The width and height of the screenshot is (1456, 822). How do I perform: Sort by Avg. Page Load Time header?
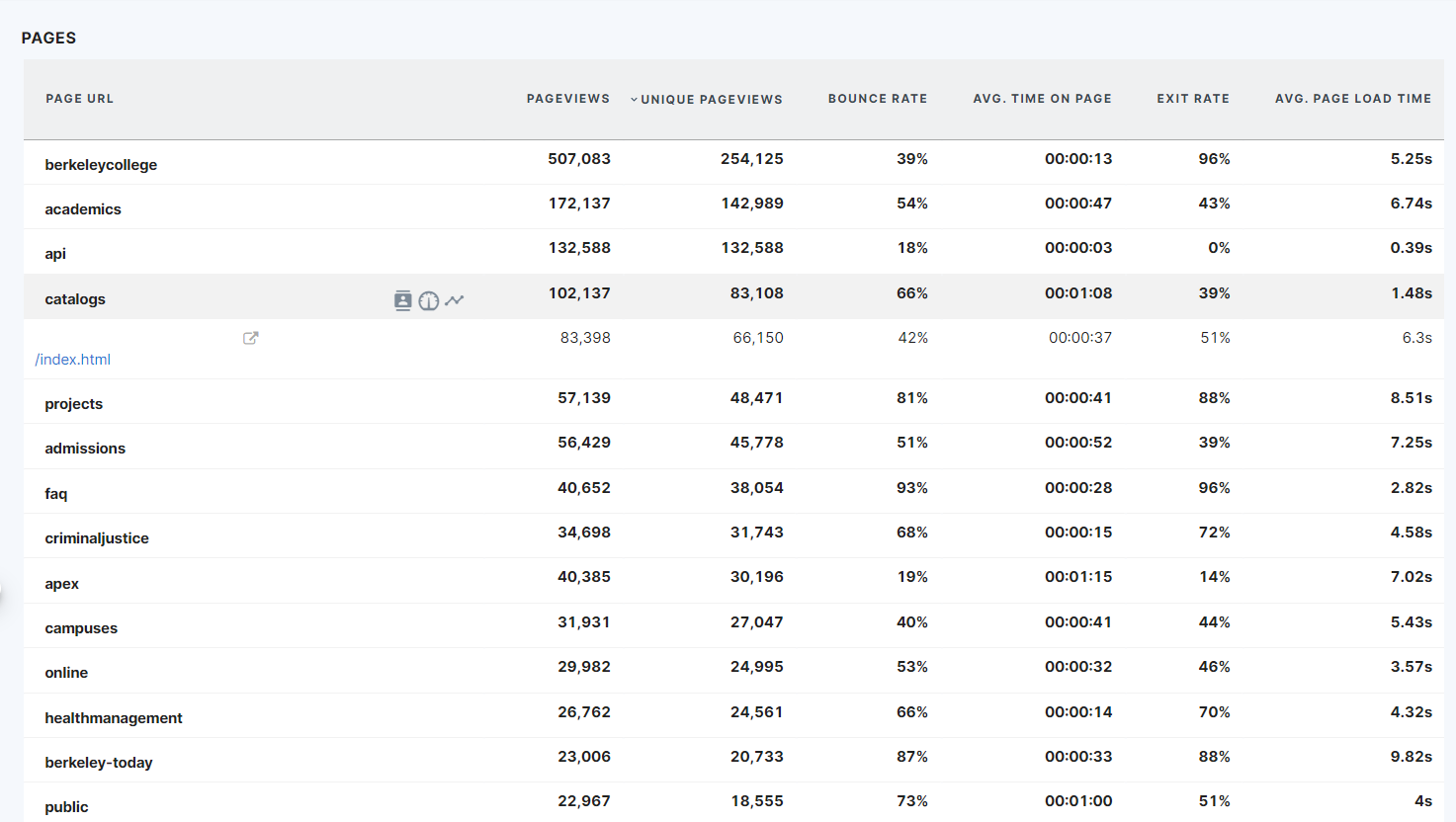click(1352, 99)
